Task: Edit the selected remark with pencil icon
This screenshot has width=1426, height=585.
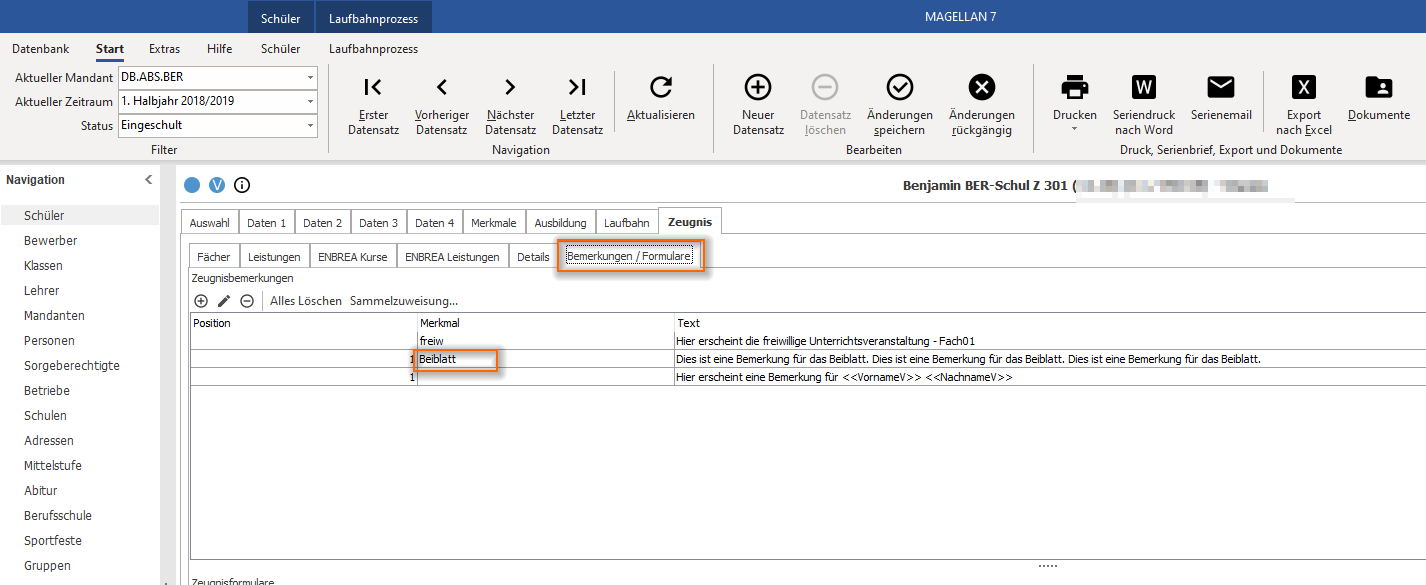Action: pyautogui.click(x=224, y=301)
